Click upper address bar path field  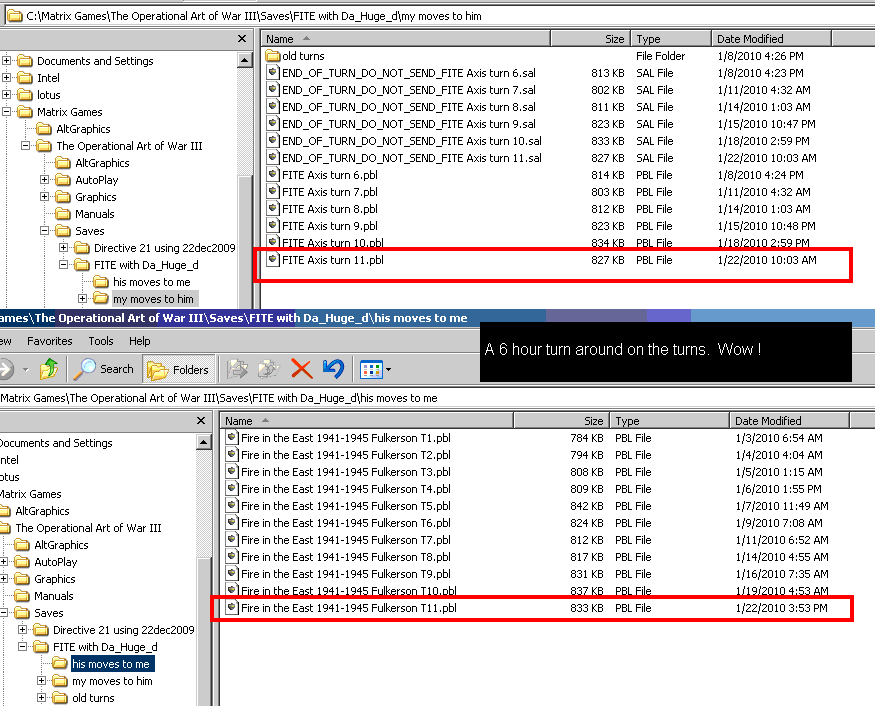pyautogui.click(x=439, y=16)
